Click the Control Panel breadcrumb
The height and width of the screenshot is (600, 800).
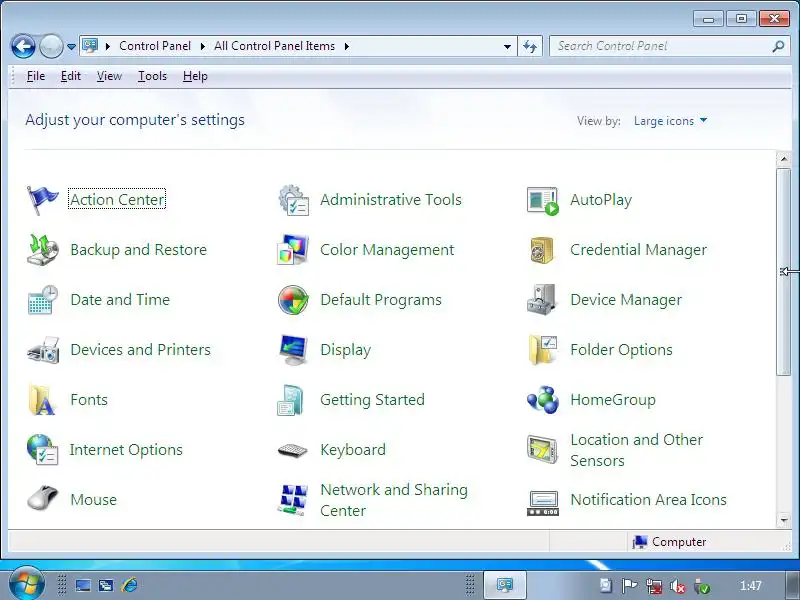tap(155, 46)
